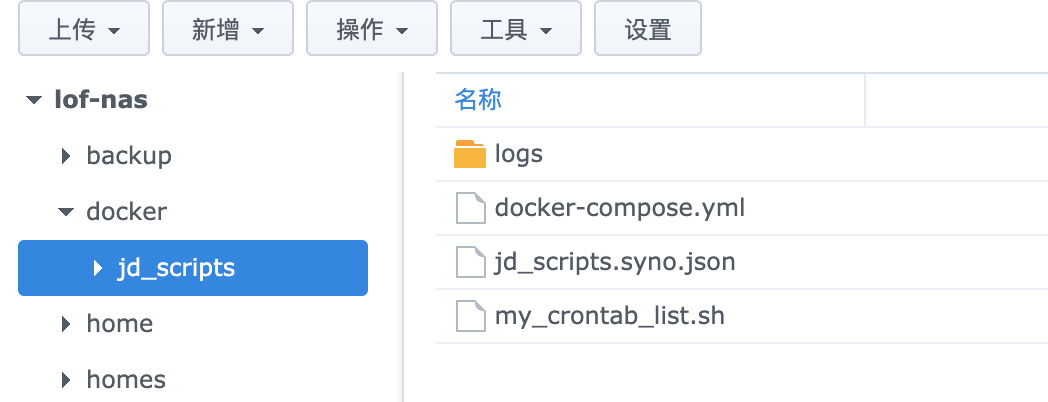Select the my_crontab_list.sh file name

click(x=609, y=316)
